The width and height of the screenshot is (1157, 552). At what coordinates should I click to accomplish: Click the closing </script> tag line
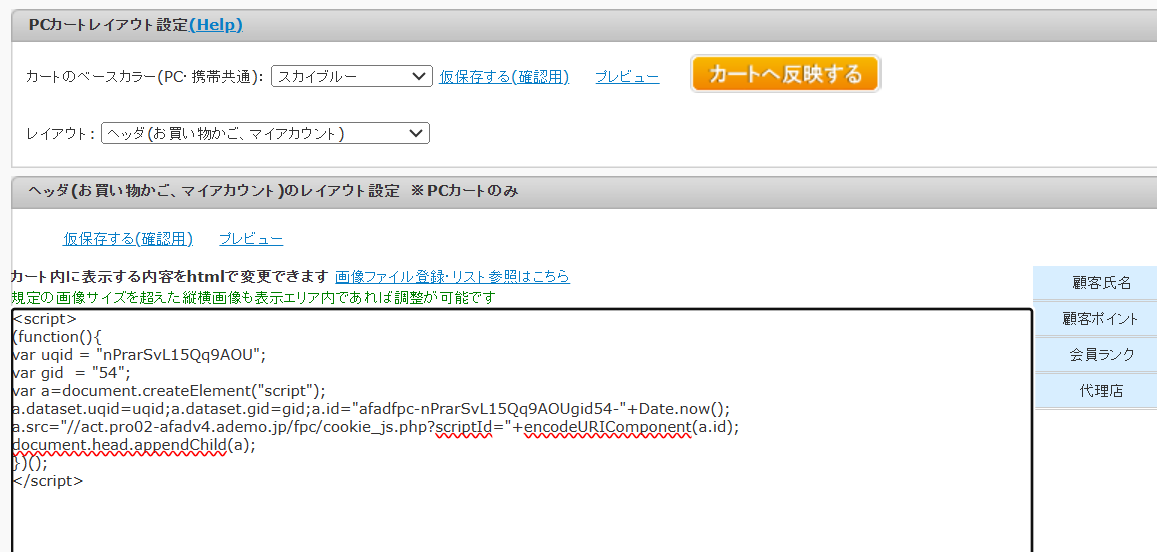48,481
